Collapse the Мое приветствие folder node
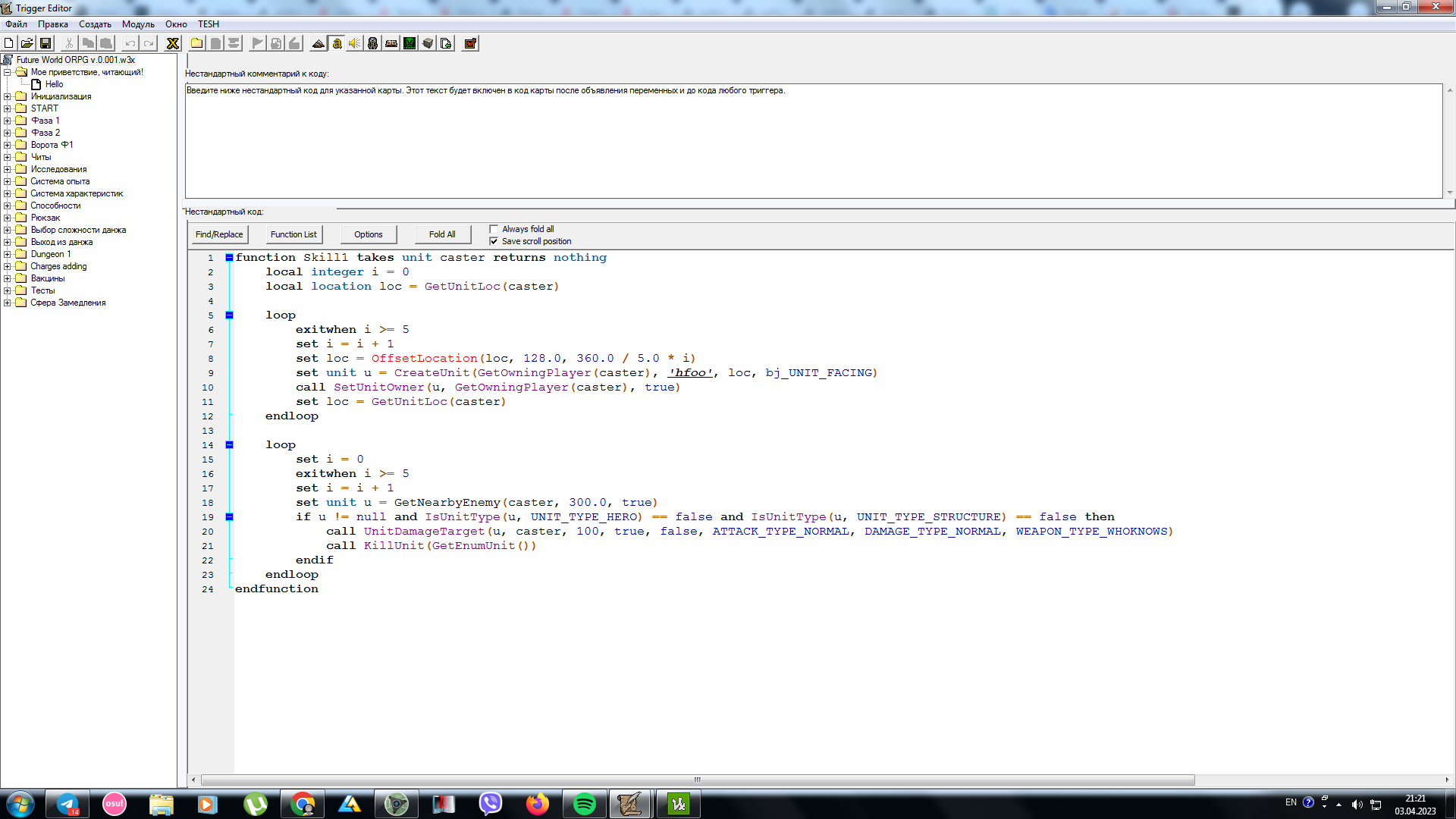Image resolution: width=1456 pixels, height=819 pixels. pos(8,72)
